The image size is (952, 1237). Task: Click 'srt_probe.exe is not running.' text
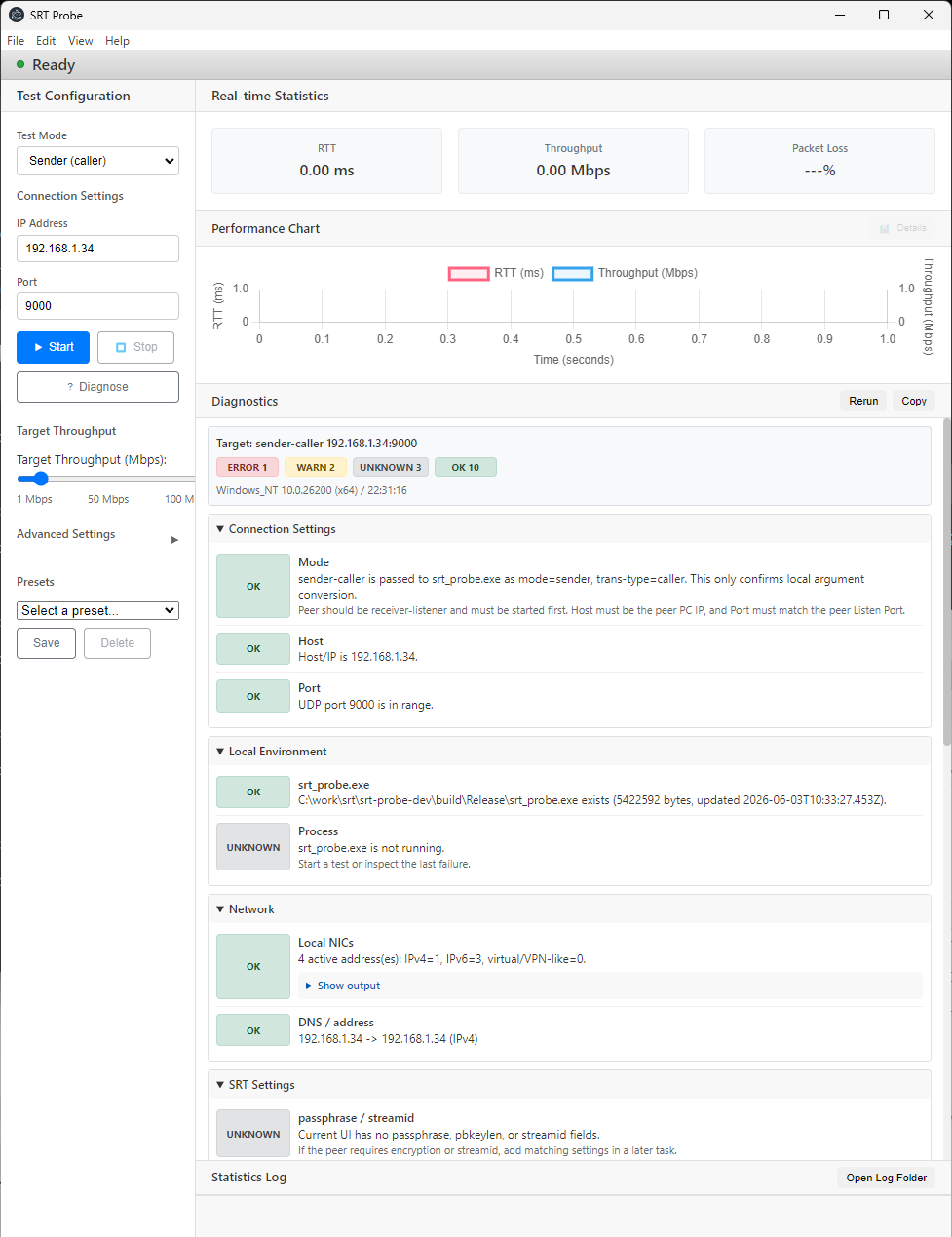371,848
